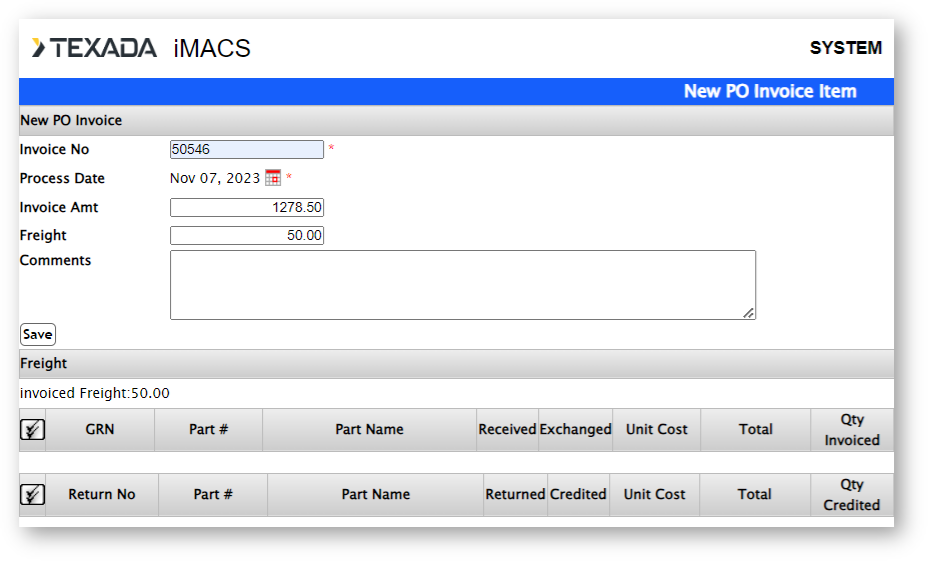Click the Credited column header

[x=578, y=494]
